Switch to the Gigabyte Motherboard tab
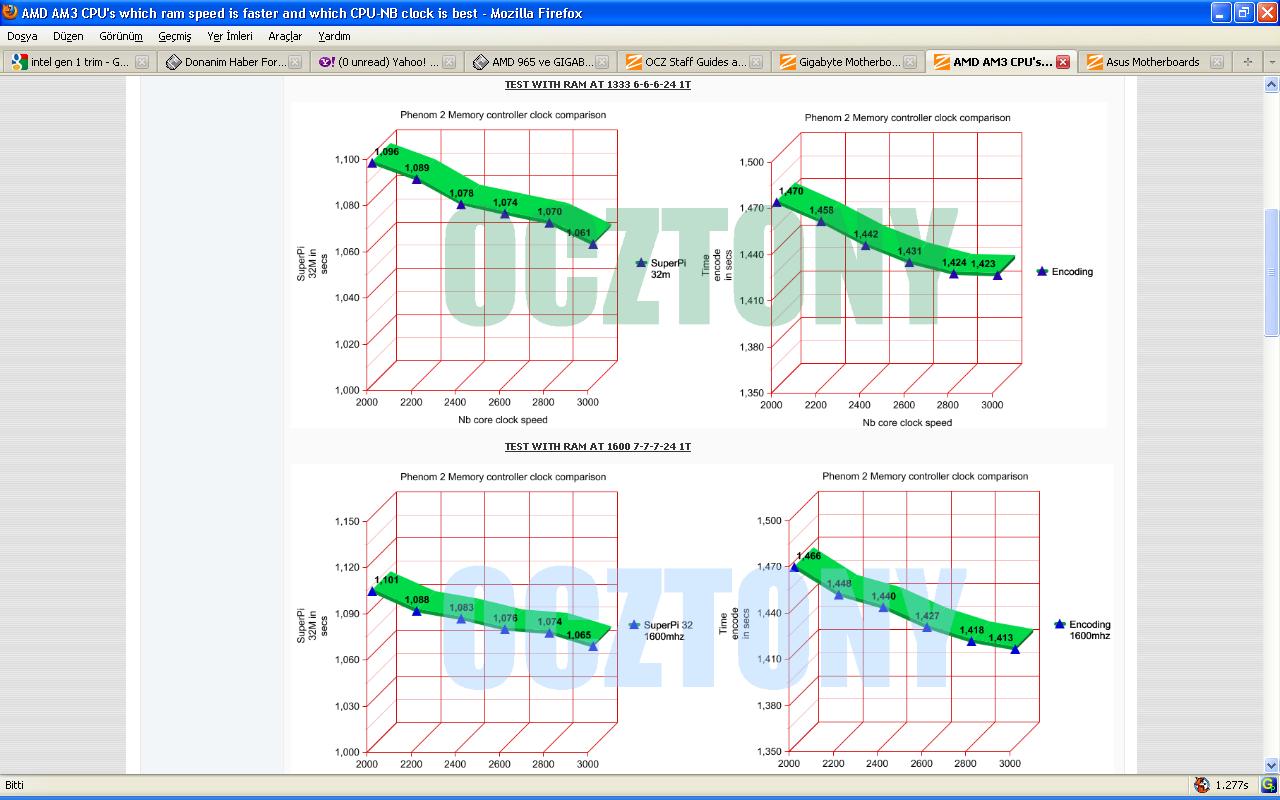Screen dimensions: 1280x800 coord(848,62)
